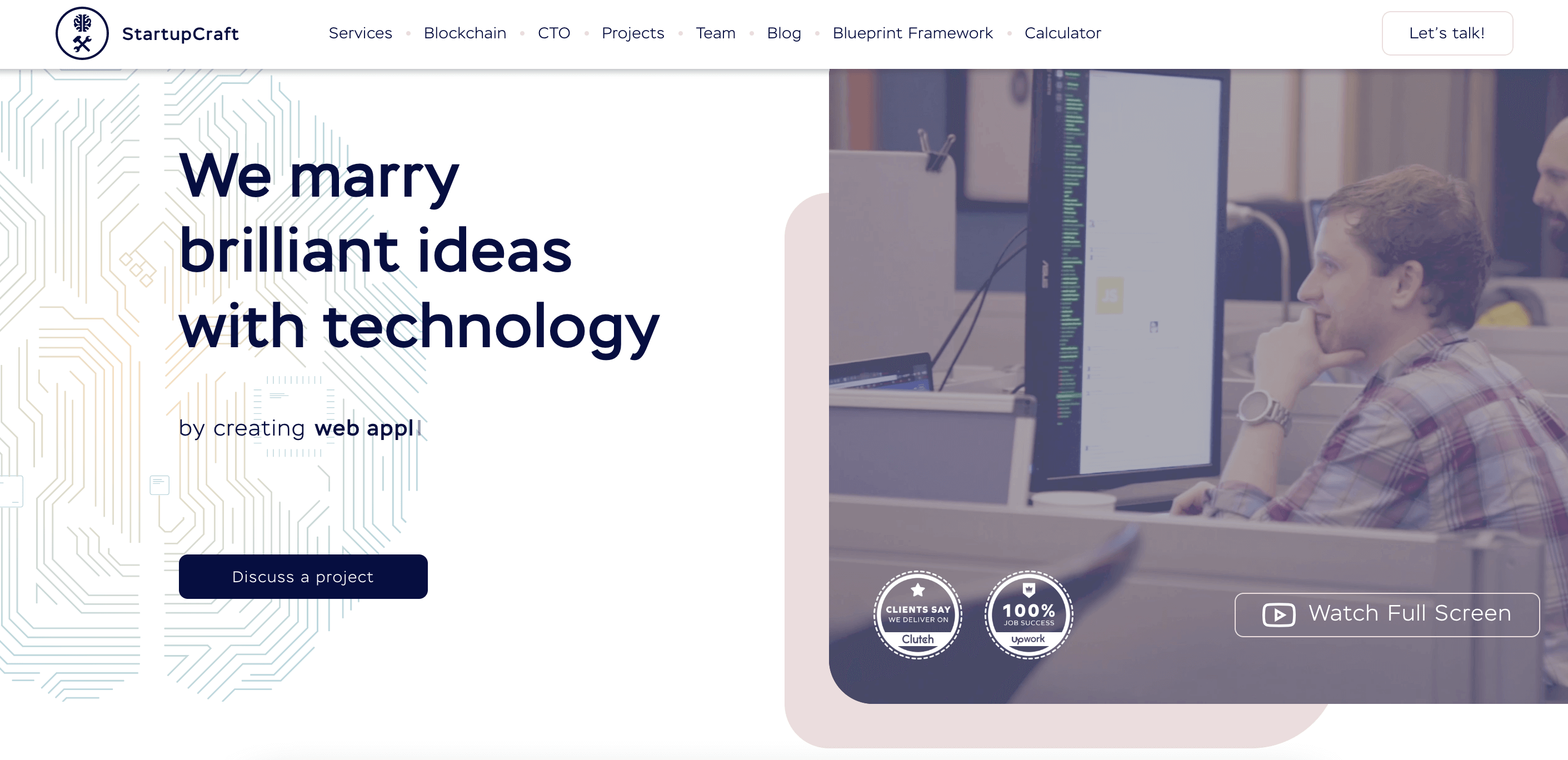Viewport: 1568px width, 760px height.
Task: Click the Services navigation dot separator
Action: (x=408, y=33)
